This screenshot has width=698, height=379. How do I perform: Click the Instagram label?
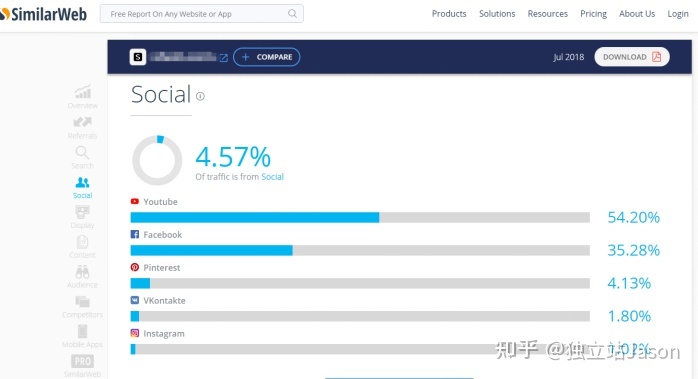pos(164,334)
